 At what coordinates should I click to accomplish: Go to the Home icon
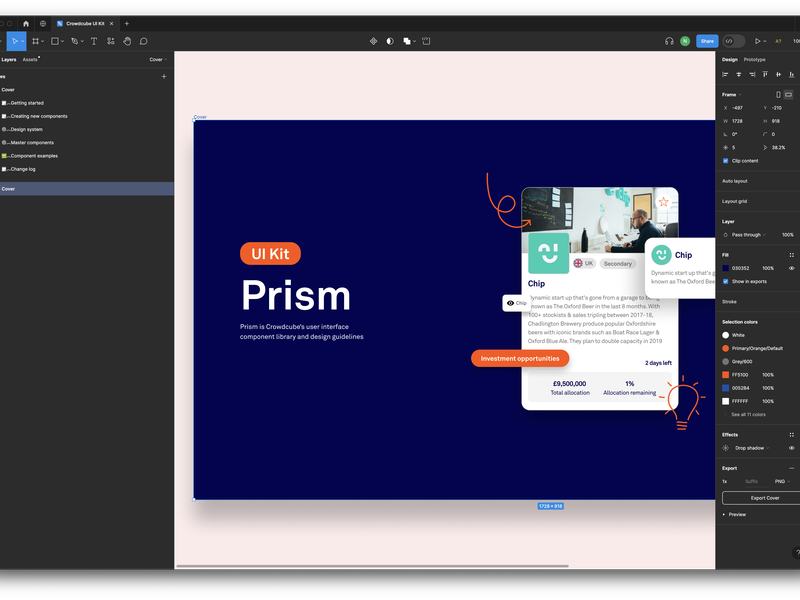[26, 23]
